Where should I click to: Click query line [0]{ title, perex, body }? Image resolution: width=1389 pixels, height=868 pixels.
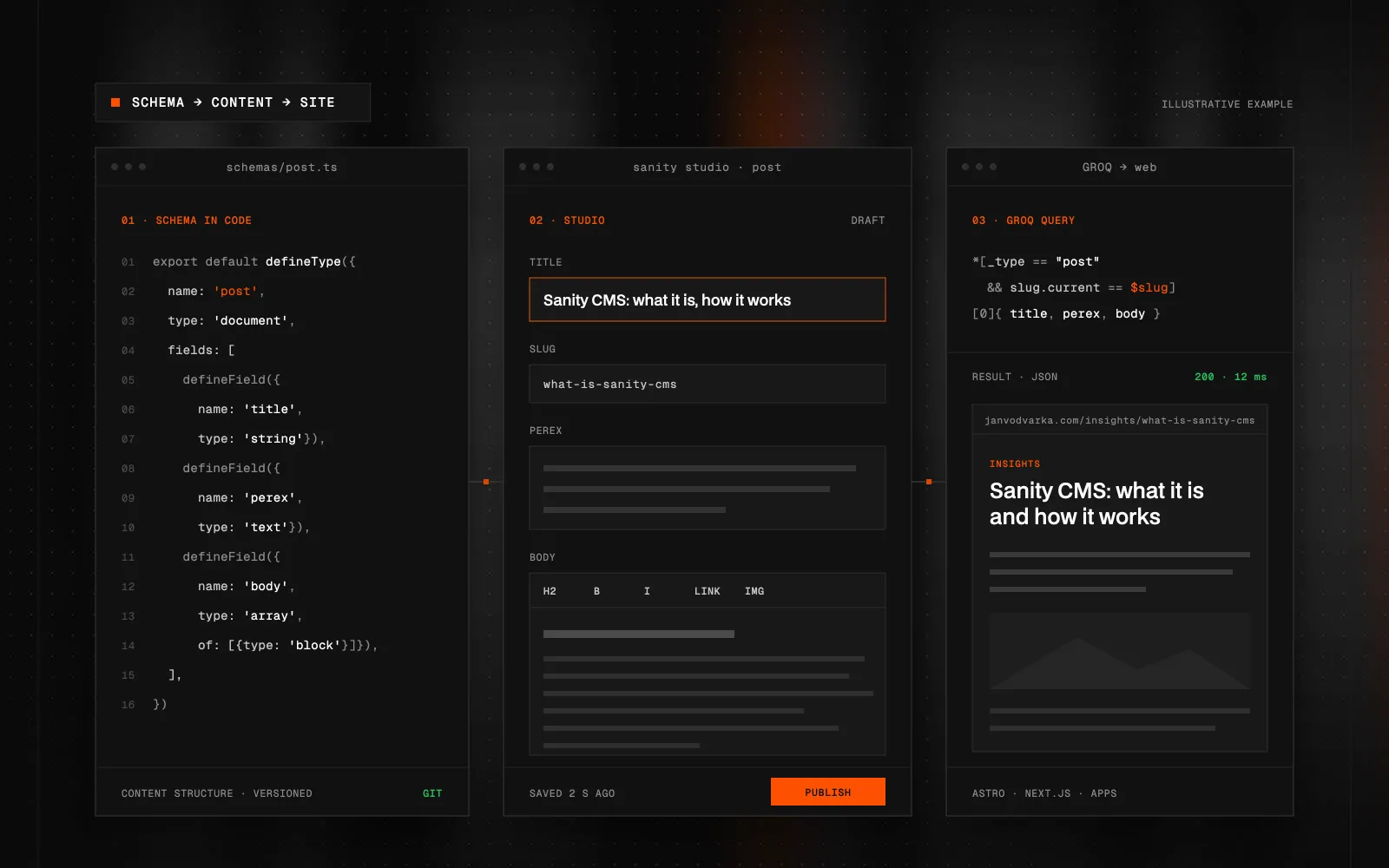[x=1066, y=313]
